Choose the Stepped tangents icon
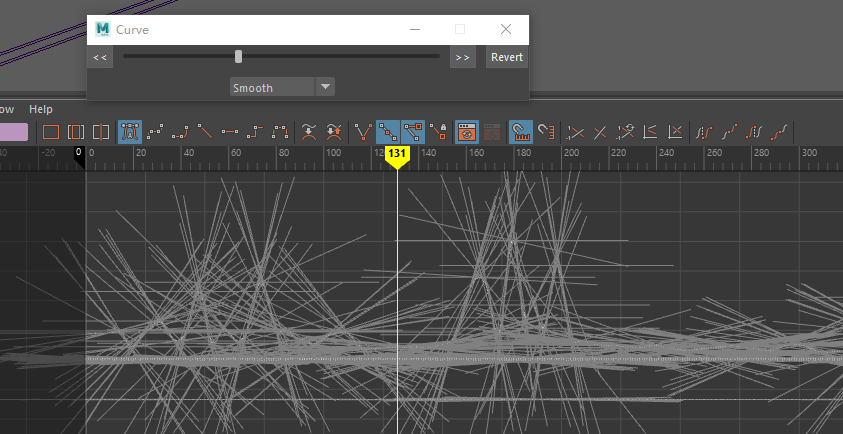Image resolution: width=843 pixels, height=434 pixels. (255, 131)
